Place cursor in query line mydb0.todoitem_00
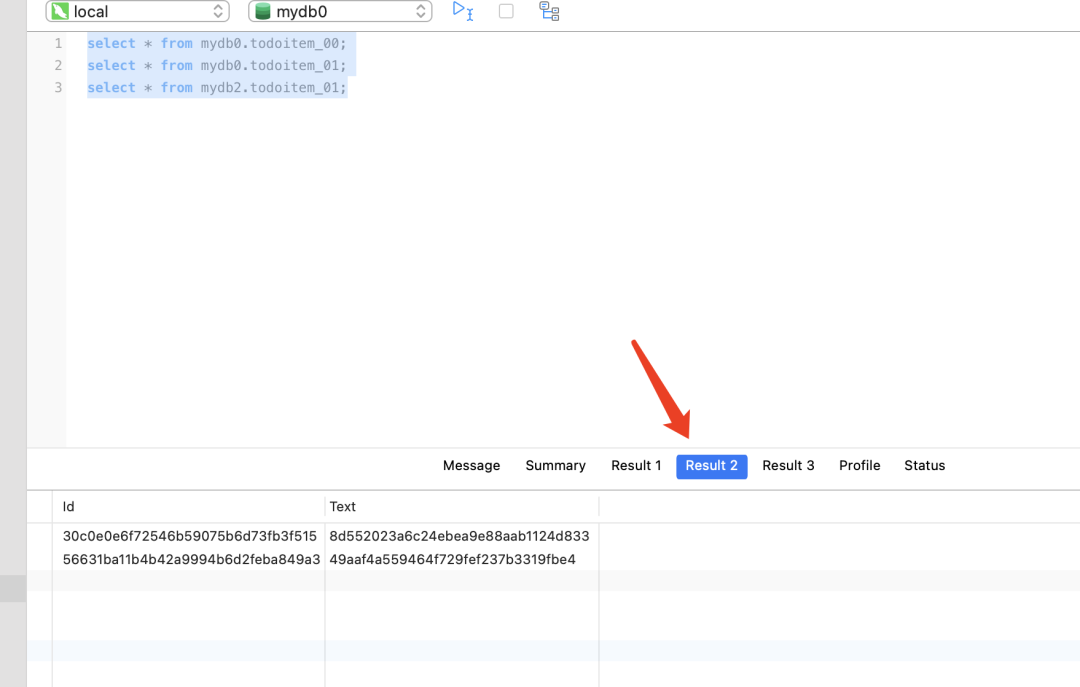1080x687 pixels. point(217,43)
